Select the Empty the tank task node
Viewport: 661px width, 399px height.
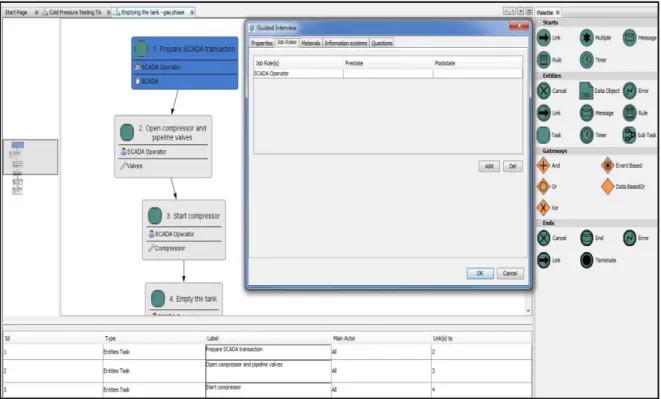(x=184, y=299)
